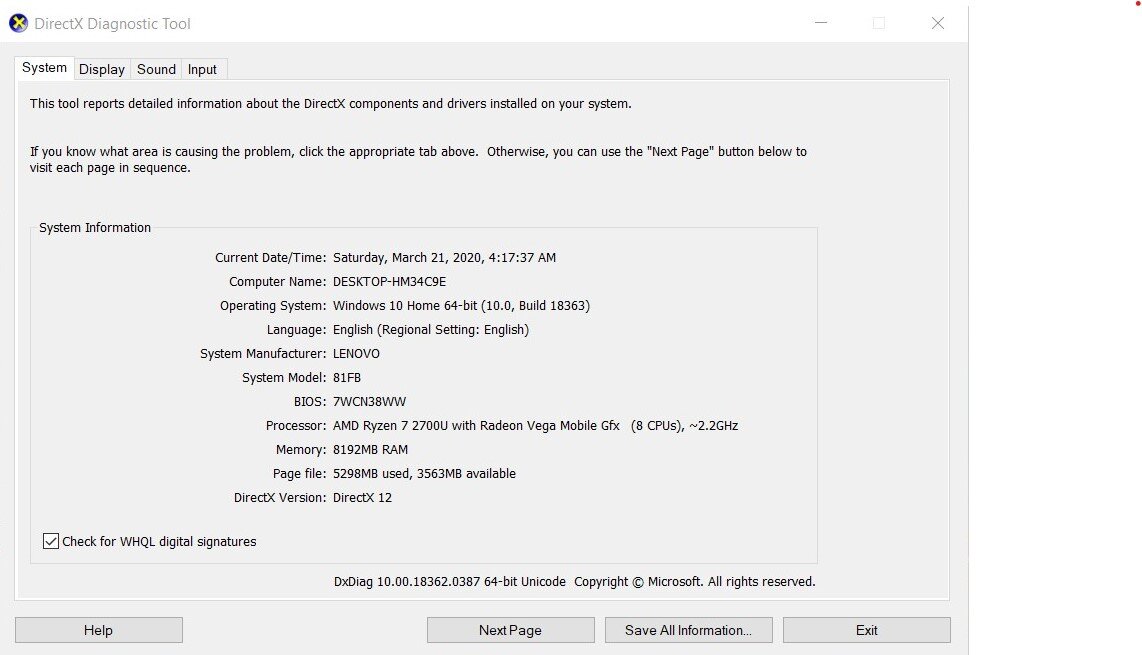Click the English (Regional Setting: English) value
This screenshot has height=655, width=1142.
[x=430, y=330]
